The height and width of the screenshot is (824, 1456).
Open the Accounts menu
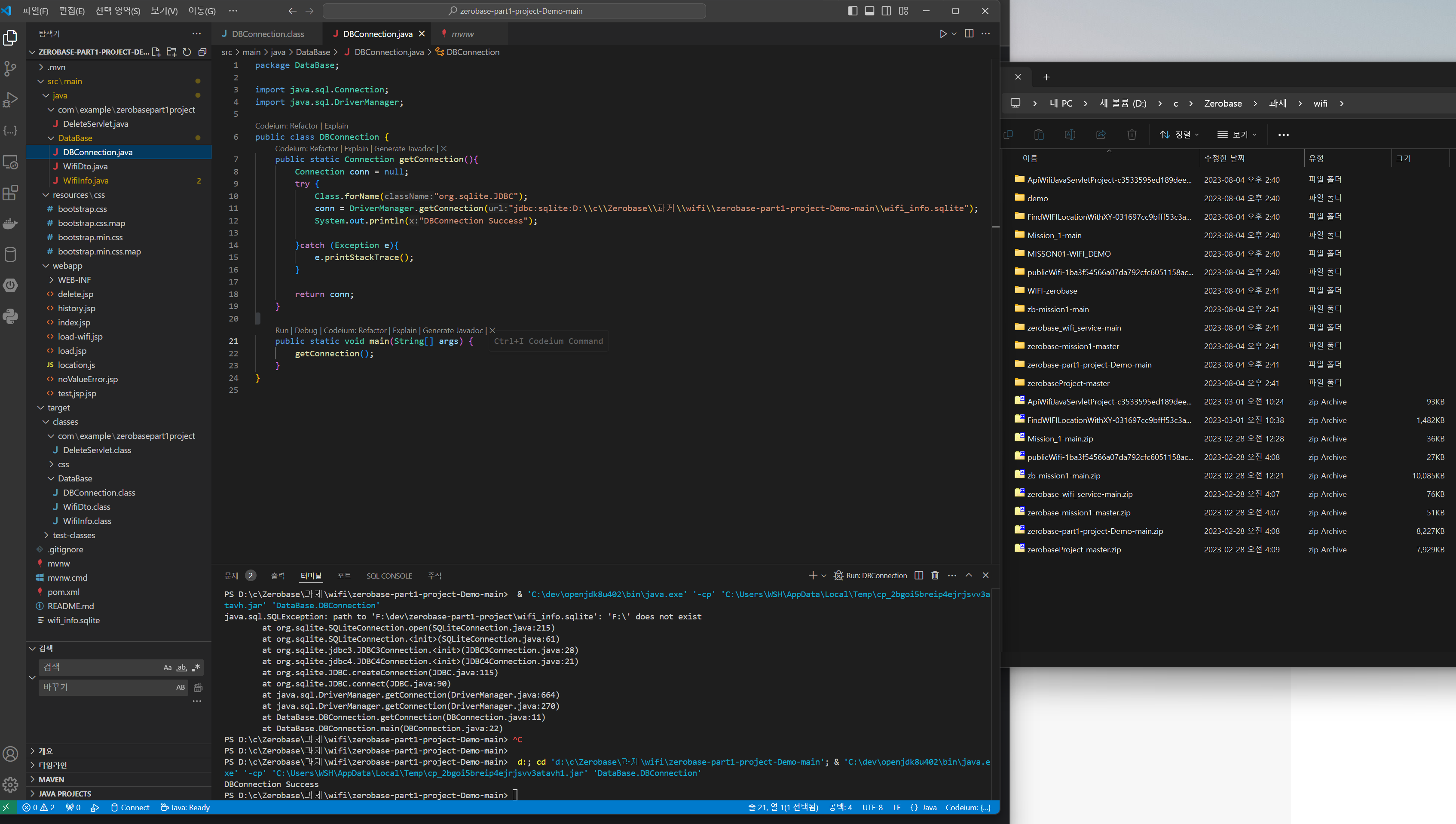10,754
